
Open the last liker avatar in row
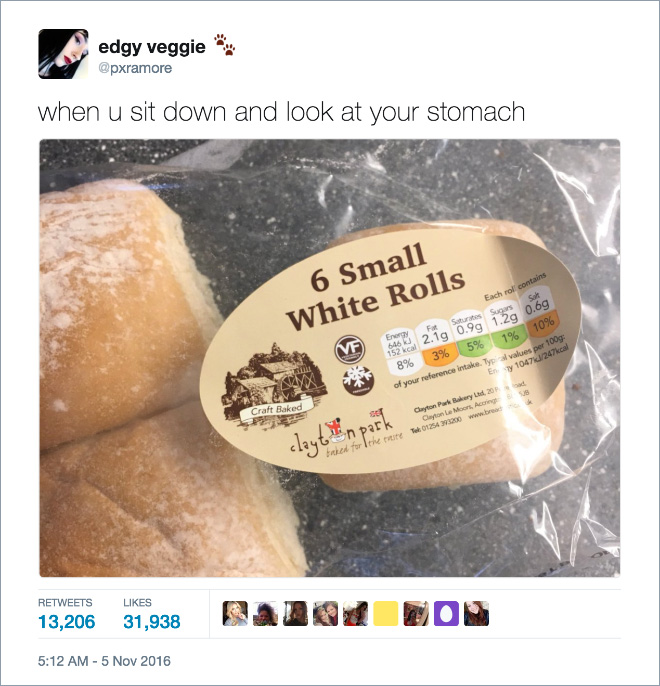(476, 613)
